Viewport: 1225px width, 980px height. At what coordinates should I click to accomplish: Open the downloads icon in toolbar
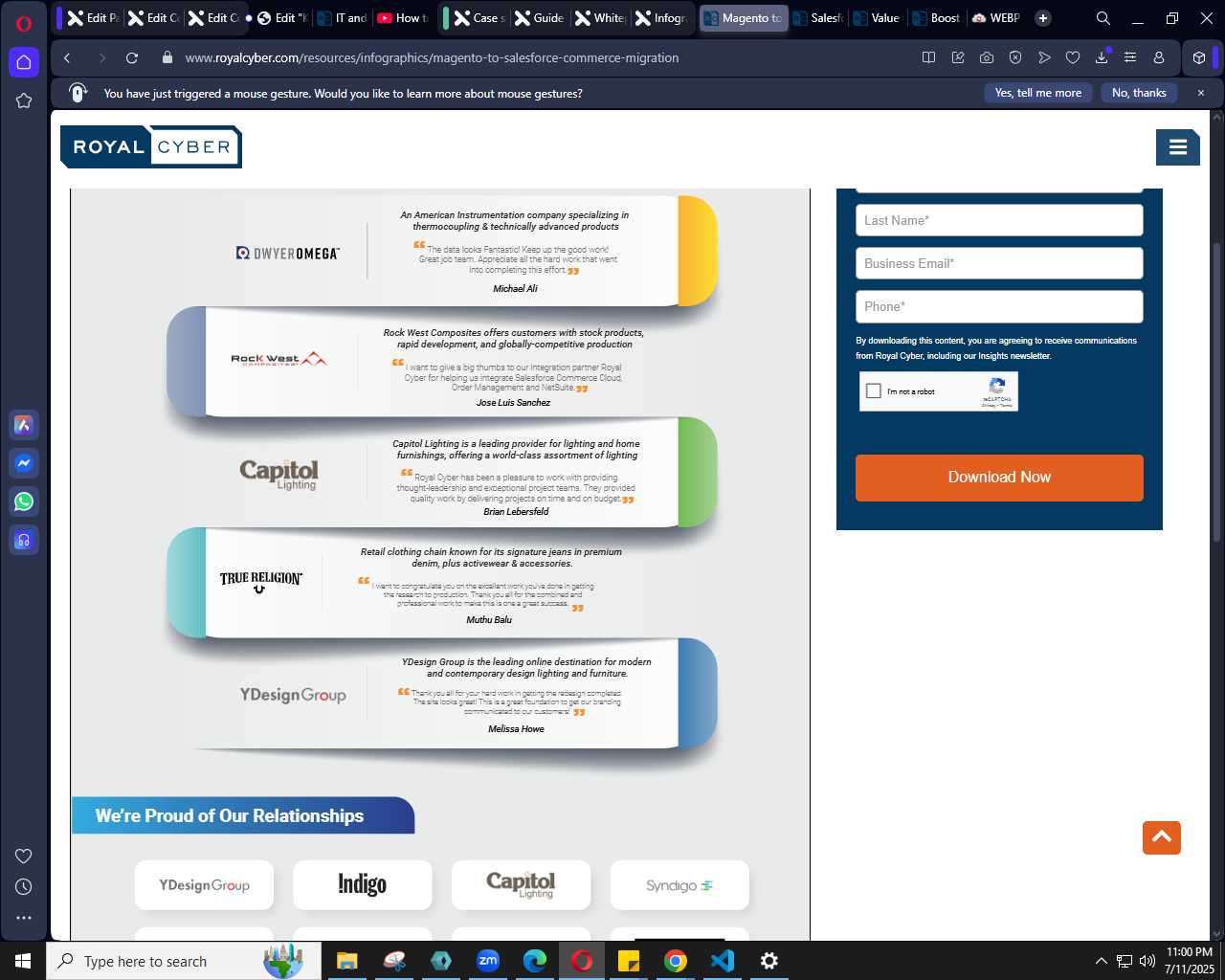click(x=1102, y=57)
